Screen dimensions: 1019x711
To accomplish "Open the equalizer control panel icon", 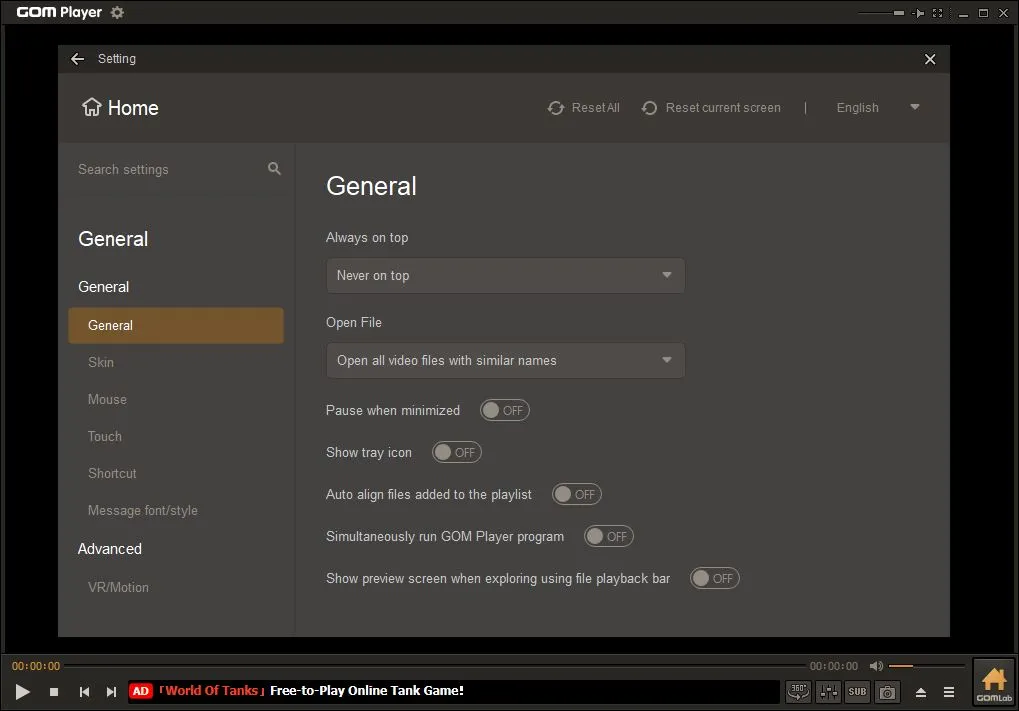I will click(828, 691).
